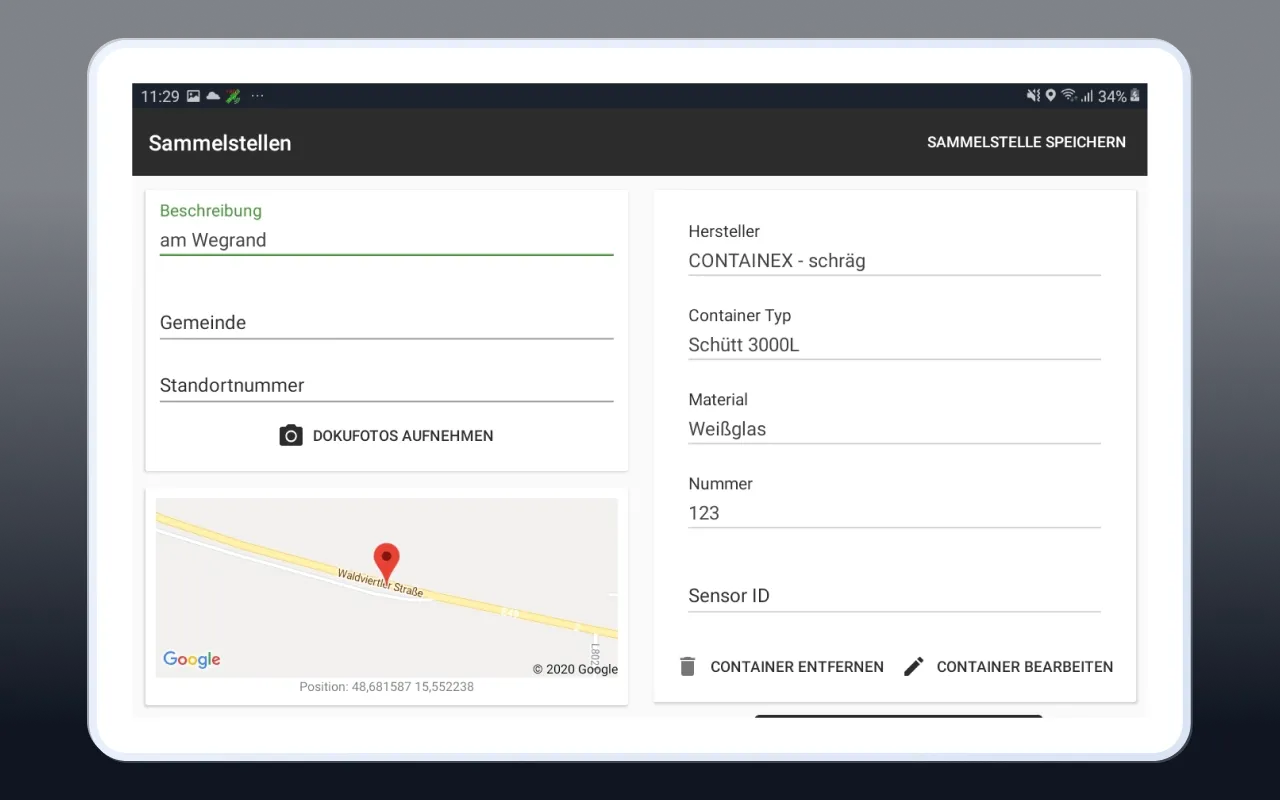Select the Nummer field '123'

click(894, 513)
